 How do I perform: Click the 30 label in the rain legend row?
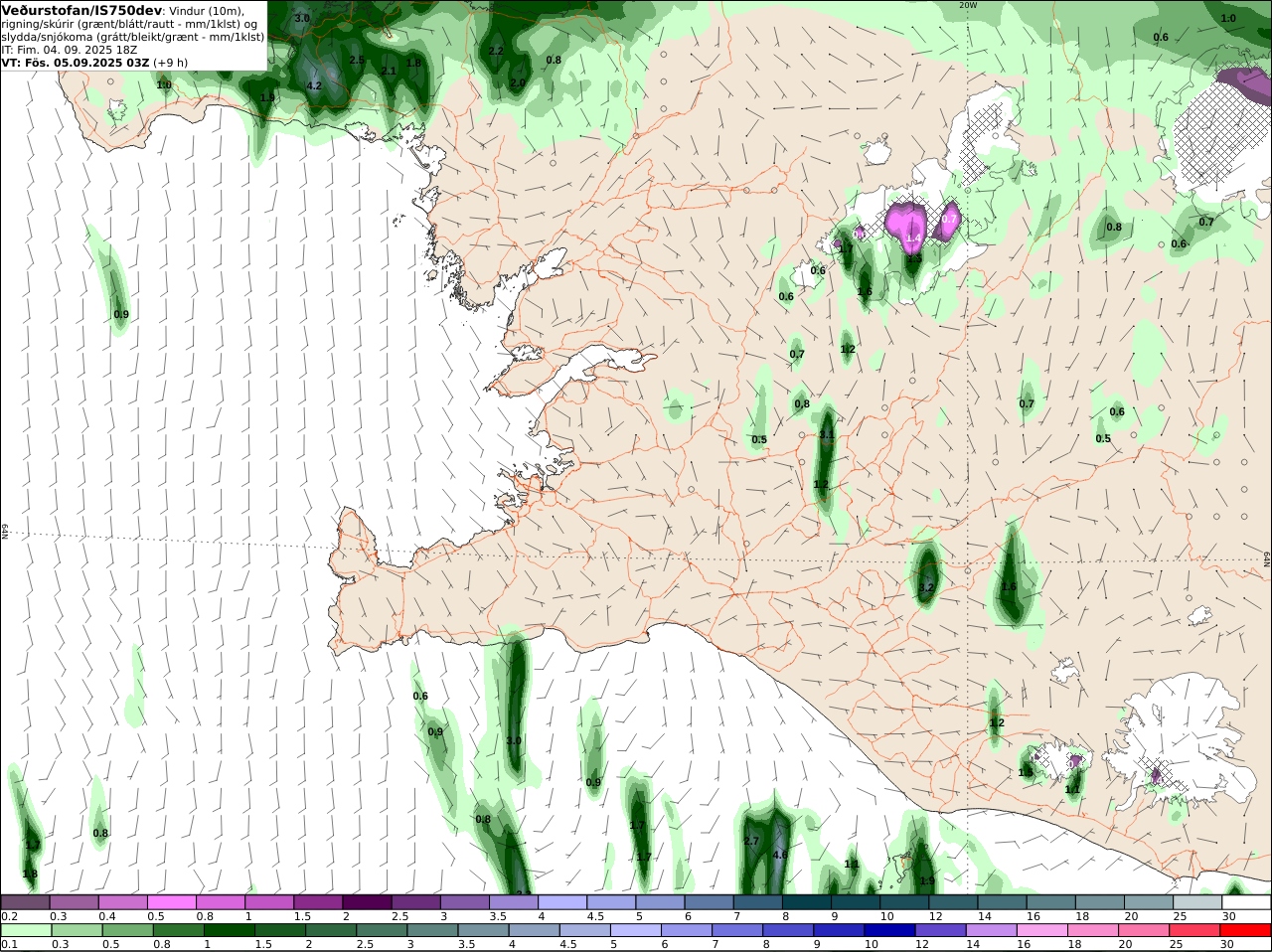[x=1229, y=944]
